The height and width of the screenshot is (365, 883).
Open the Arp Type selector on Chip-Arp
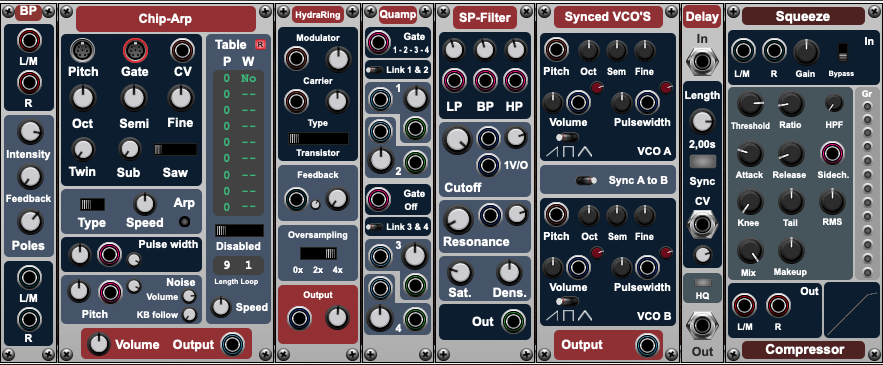92,204
